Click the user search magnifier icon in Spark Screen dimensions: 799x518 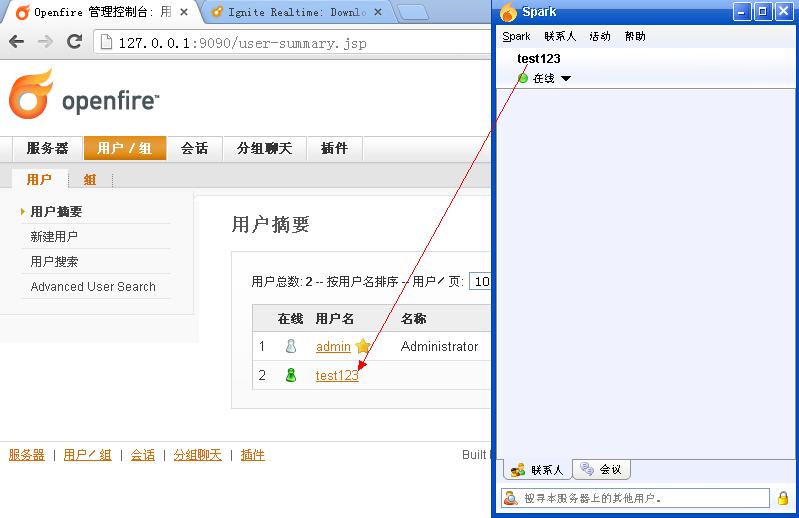click(x=511, y=498)
